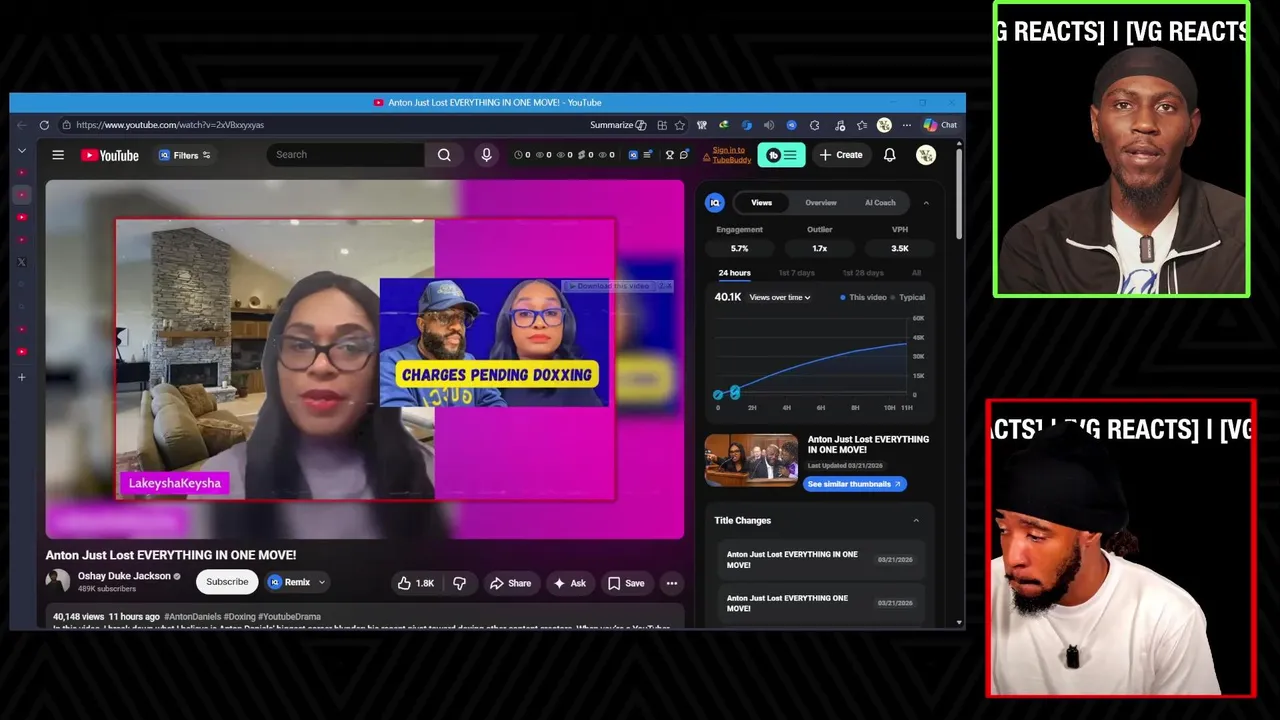Open the YouTube hamburger guide menu
This screenshot has height=720, width=1280.
coord(58,155)
